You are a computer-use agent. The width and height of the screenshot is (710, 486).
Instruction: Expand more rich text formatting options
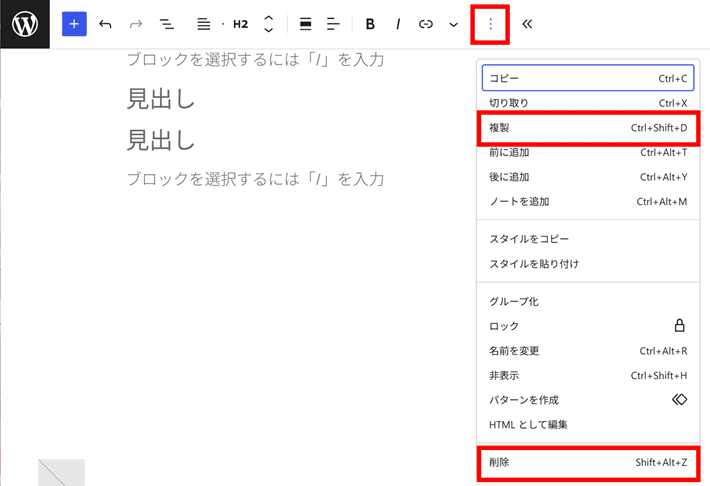453,24
